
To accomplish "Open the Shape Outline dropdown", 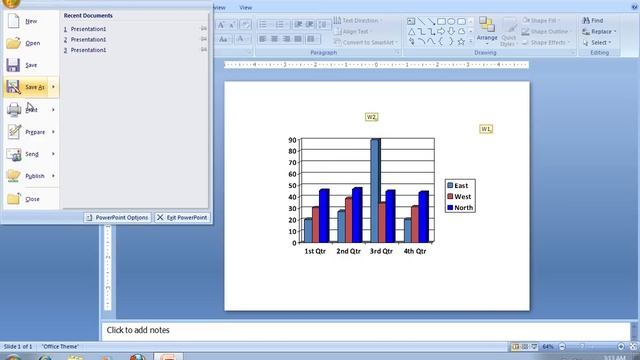I will coord(548,31).
